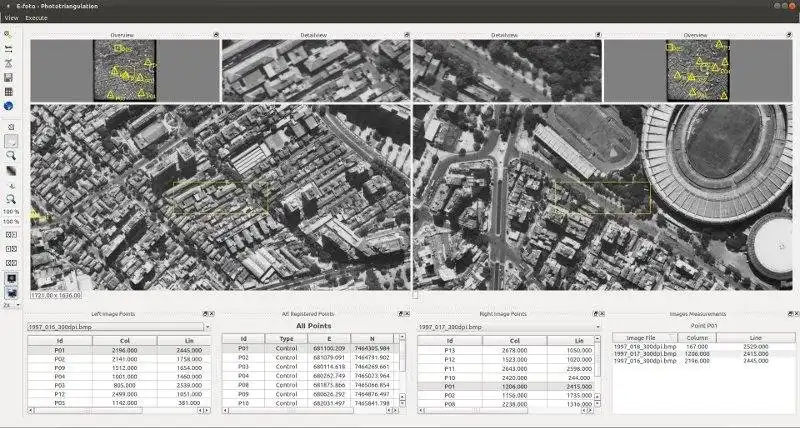Sort by Image File header in measurements

point(645,338)
